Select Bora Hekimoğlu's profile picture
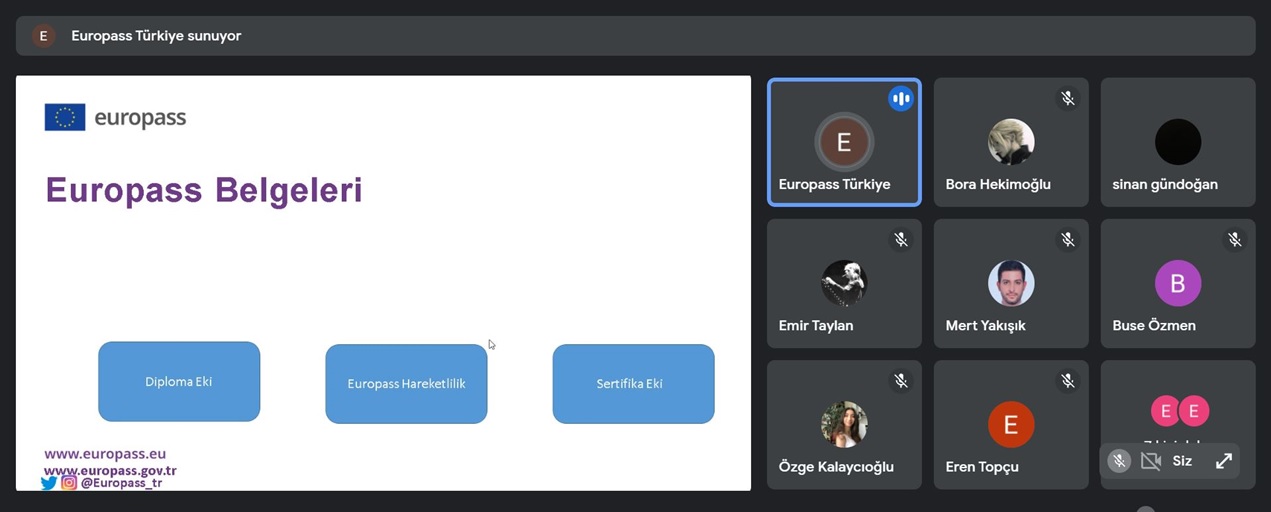Image resolution: width=1271 pixels, height=512 pixels. click(x=1011, y=142)
